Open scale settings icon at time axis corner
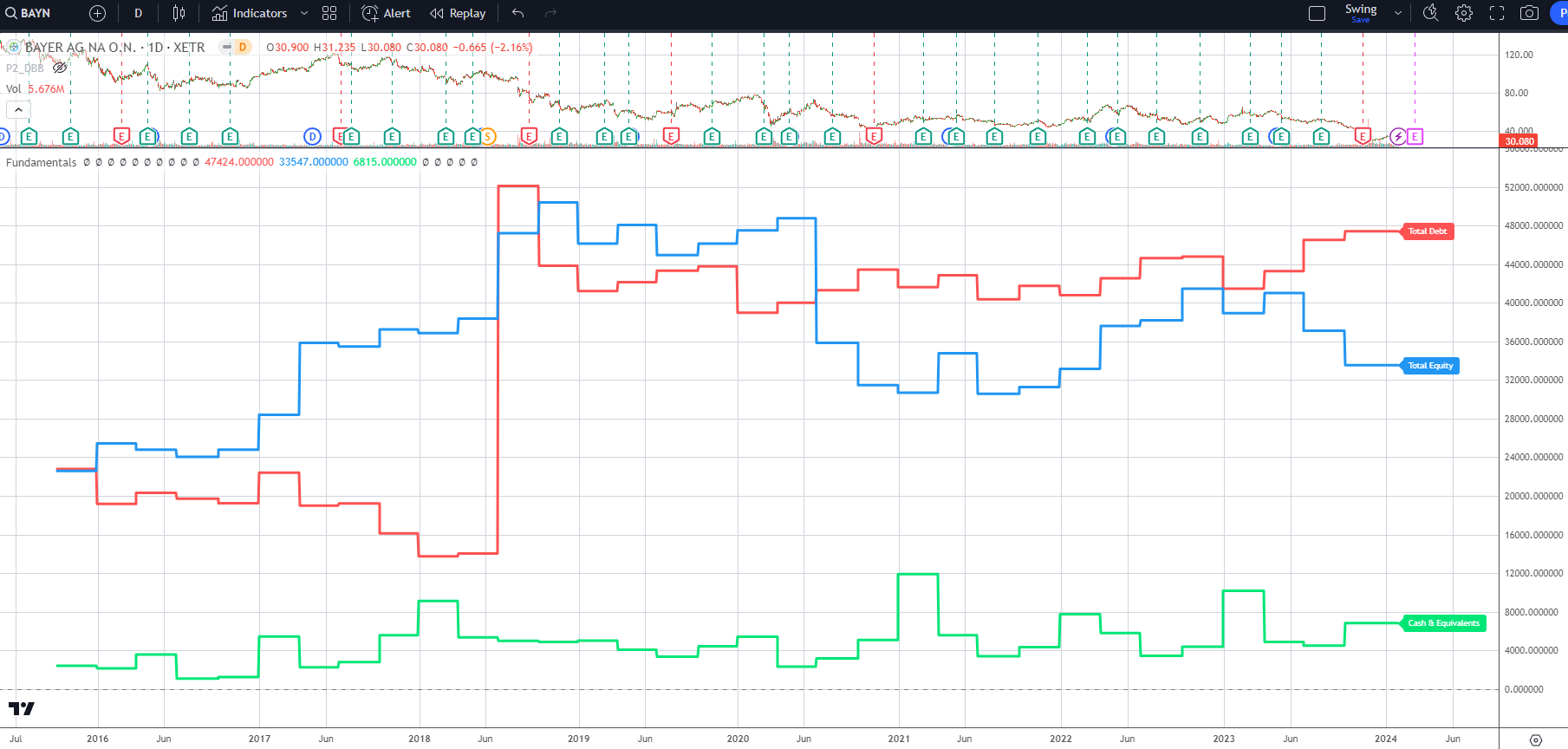 [x=1536, y=739]
